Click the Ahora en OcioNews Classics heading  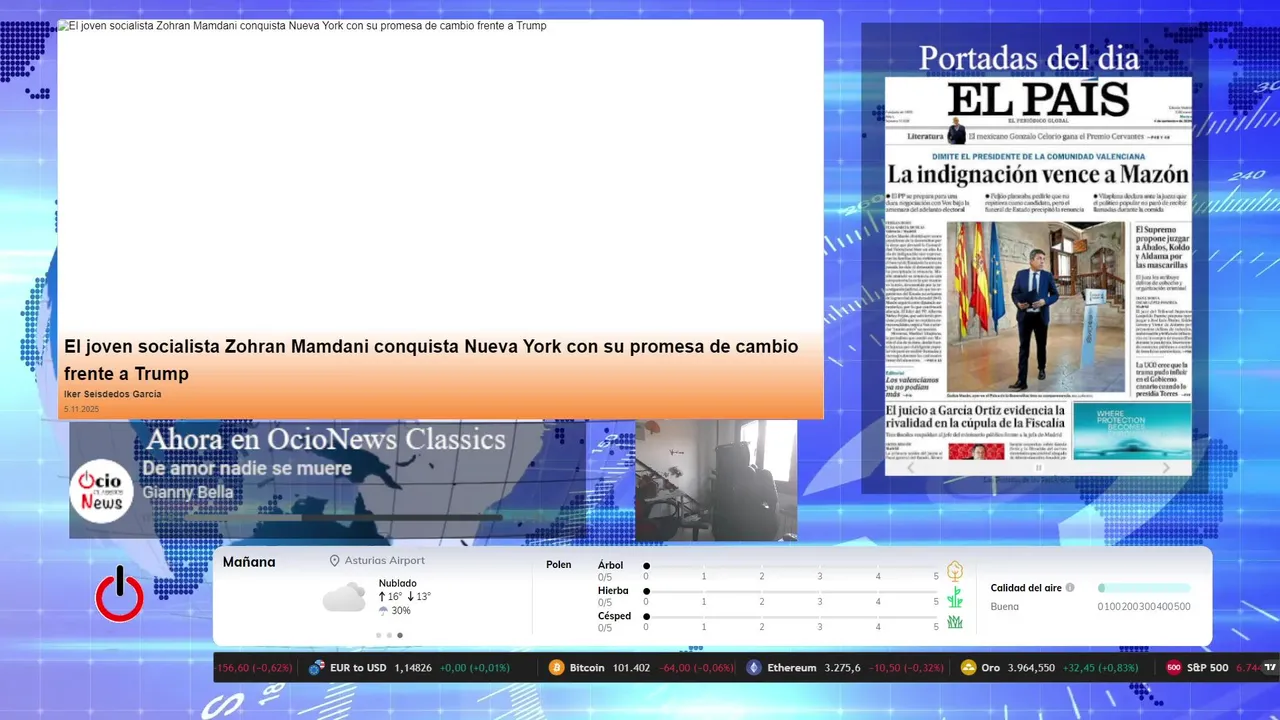pos(326,439)
